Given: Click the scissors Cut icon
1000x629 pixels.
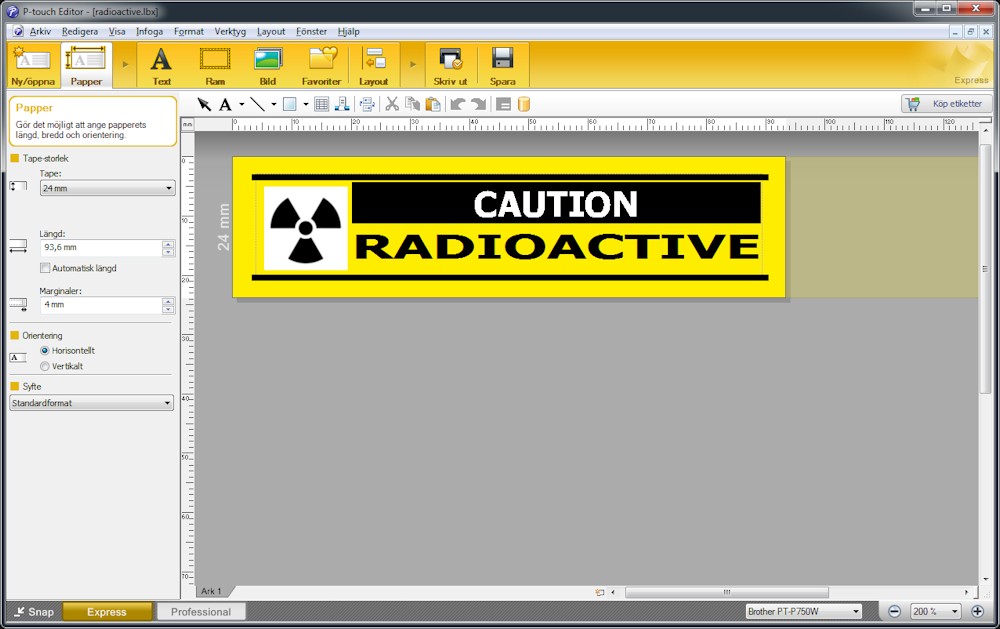Looking at the screenshot, I should [392, 104].
